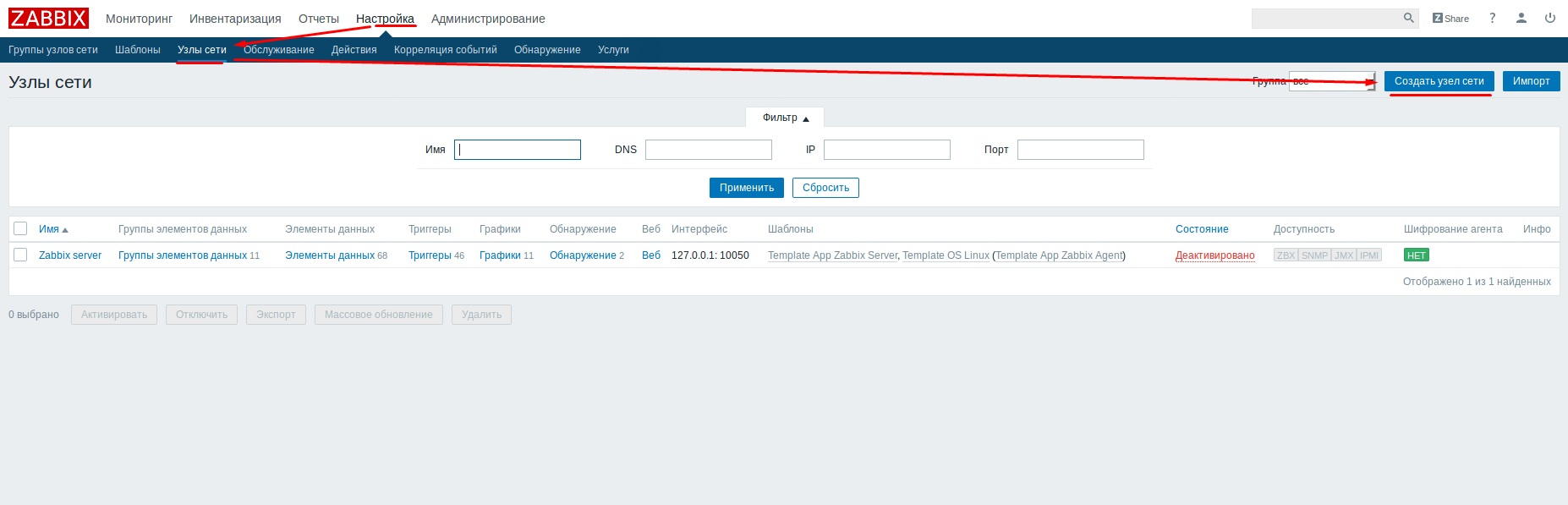Click Создать узел сети button

coord(1439,81)
